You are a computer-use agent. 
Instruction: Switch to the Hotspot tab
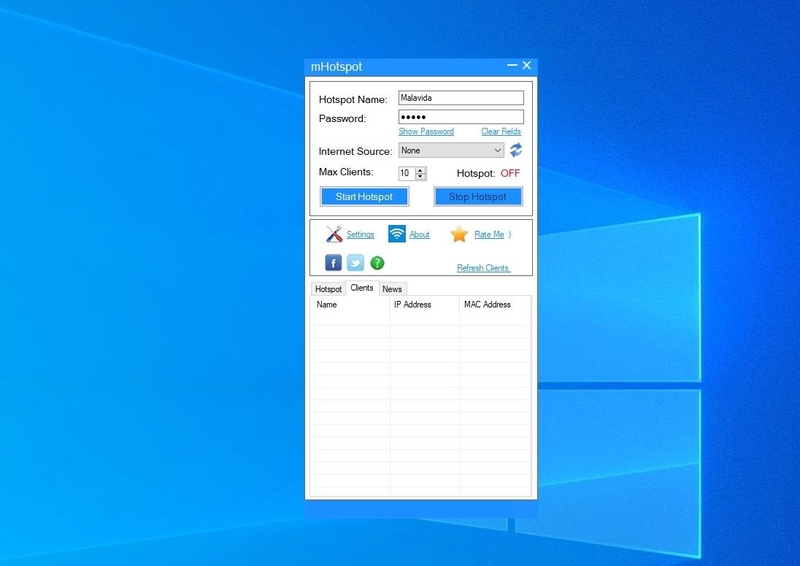click(x=328, y=289)
